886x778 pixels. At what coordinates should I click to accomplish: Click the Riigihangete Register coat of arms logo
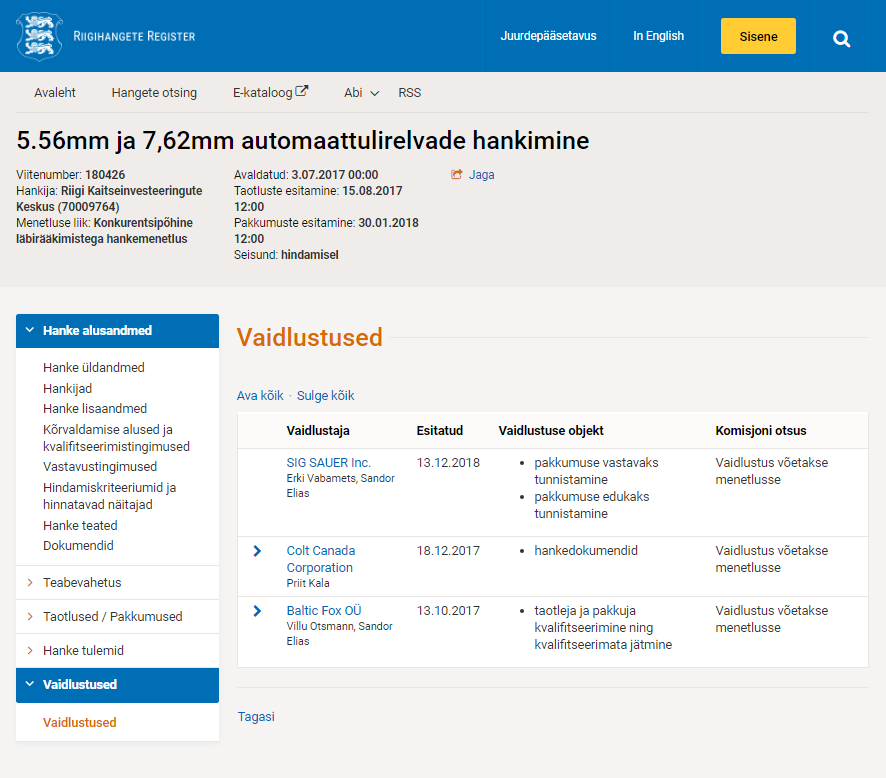coord(39,36)
